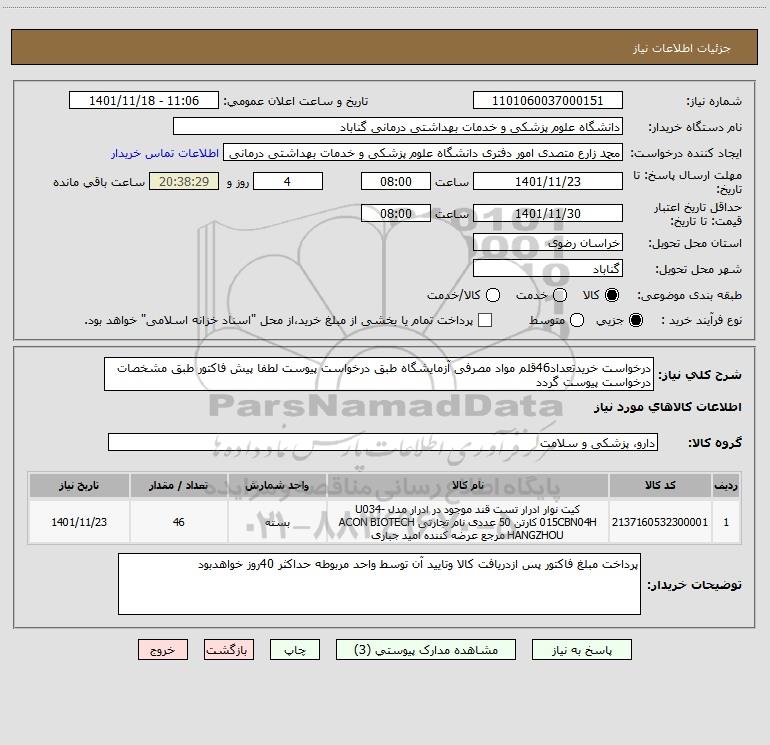Click the row number 1 cell
The image size is (770, 745).
point(726,522)
